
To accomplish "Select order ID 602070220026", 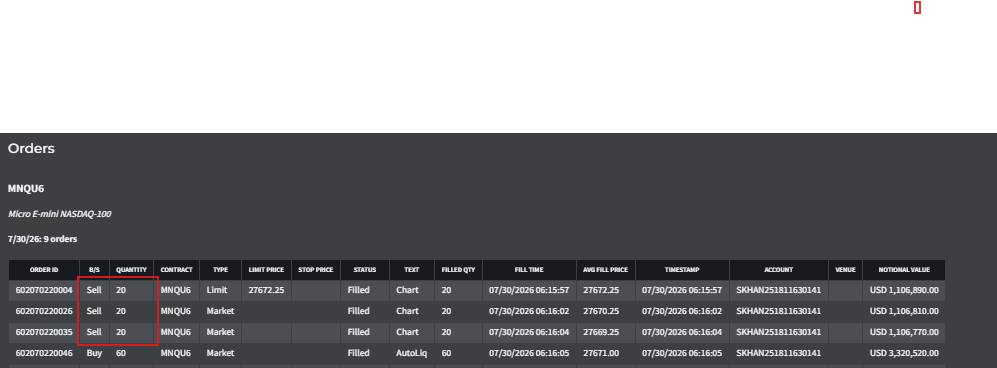I will pos(44,311).
